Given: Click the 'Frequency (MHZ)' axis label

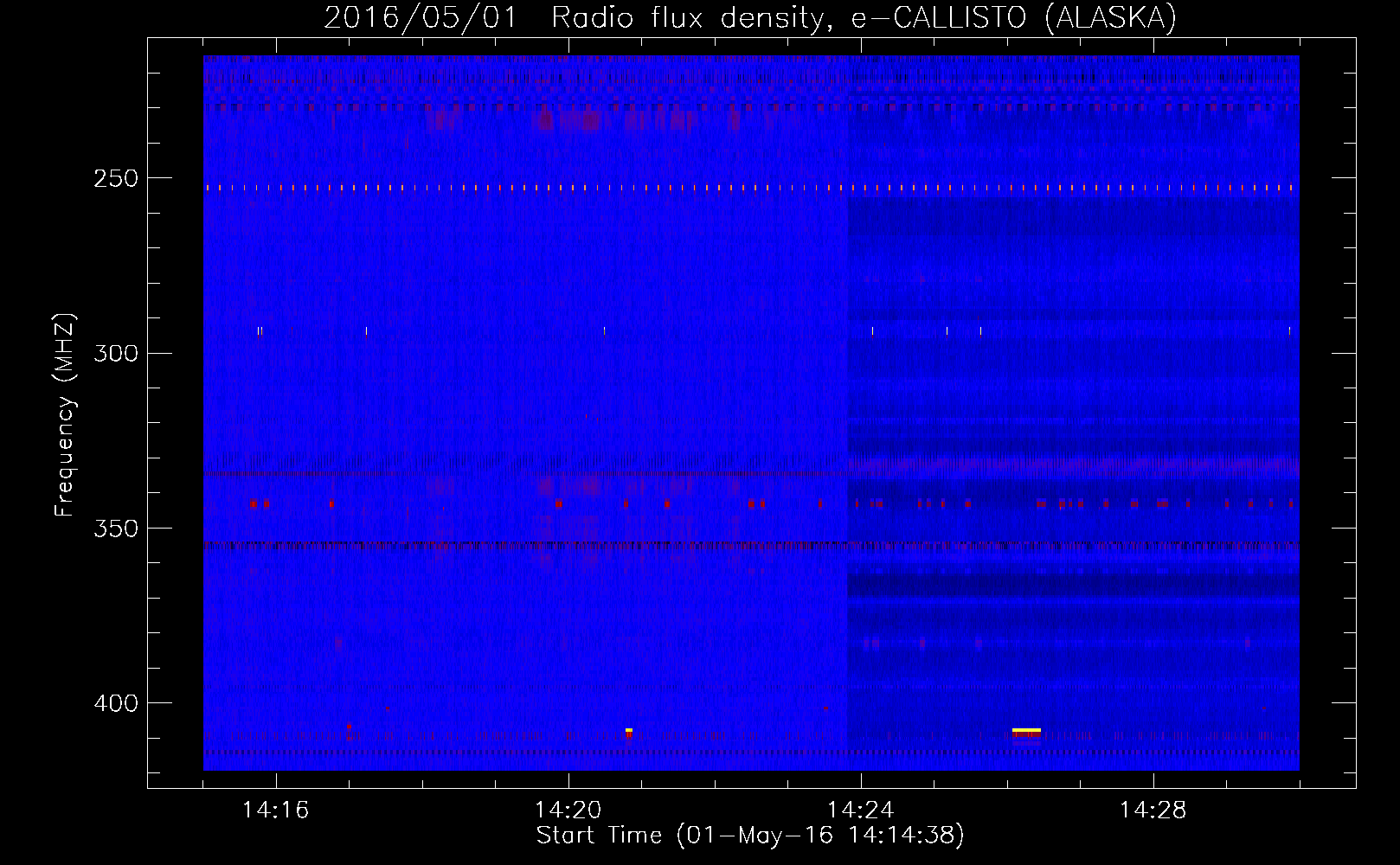Looking at the screenshot, I should (x=66, y=415).
